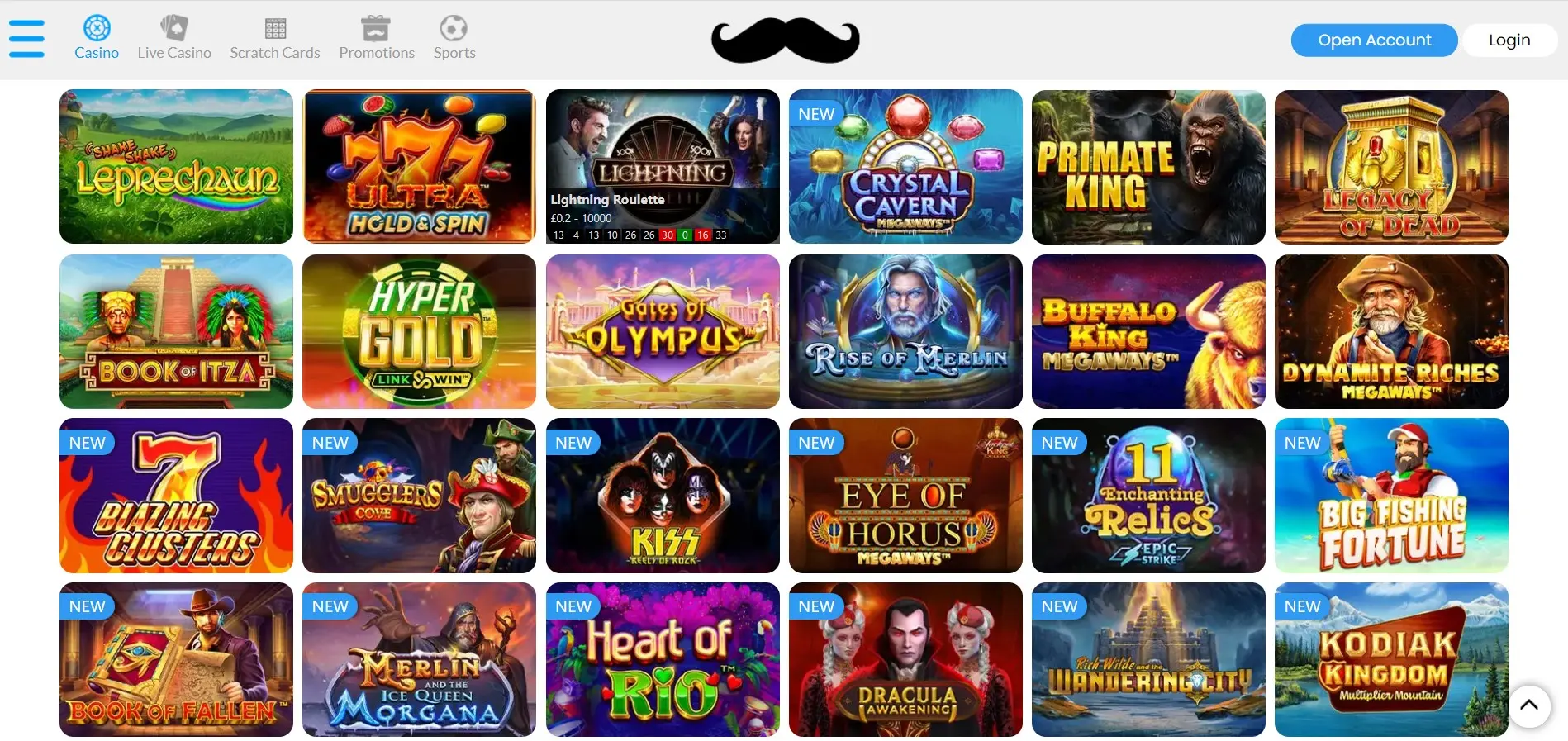Select the Casino chip icon
Viewport: 1568px width, 741px height.
pos(97,28)
